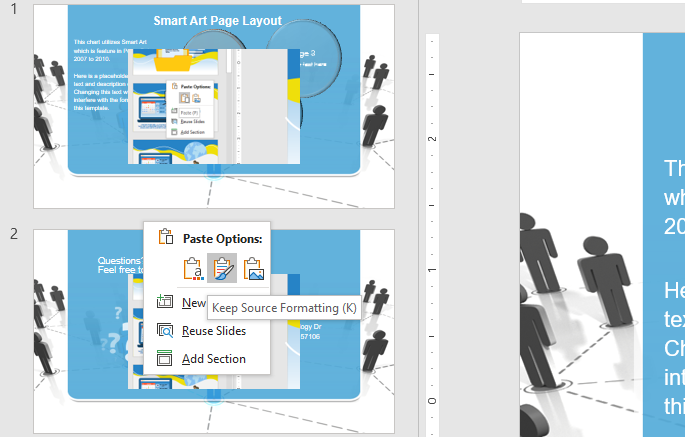Click the Paste Options clipboard header icon
Screen dimensions: 685x437
point(166,236)
